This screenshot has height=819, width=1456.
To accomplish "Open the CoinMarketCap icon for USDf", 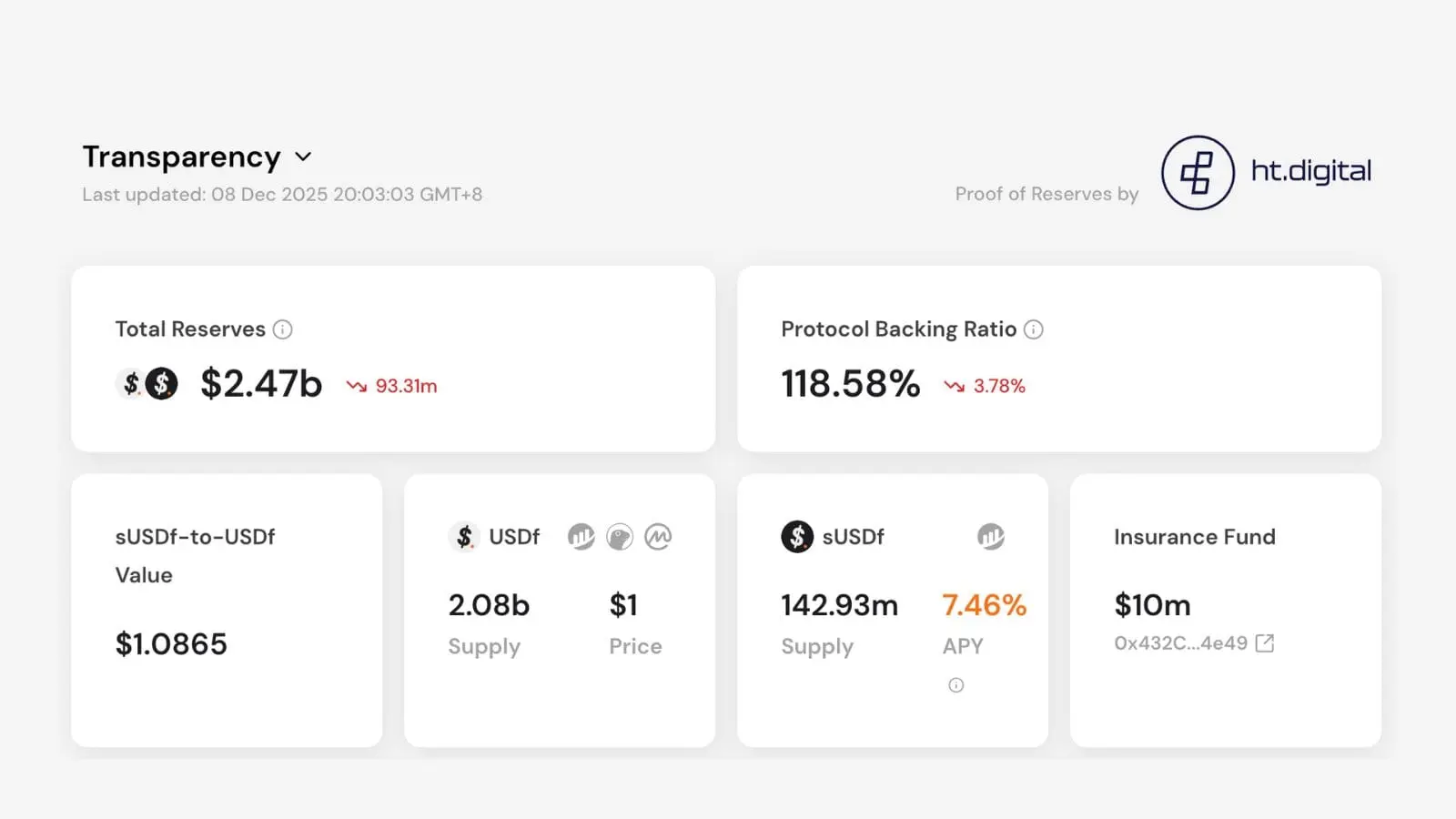I will (x=658, y=537).
